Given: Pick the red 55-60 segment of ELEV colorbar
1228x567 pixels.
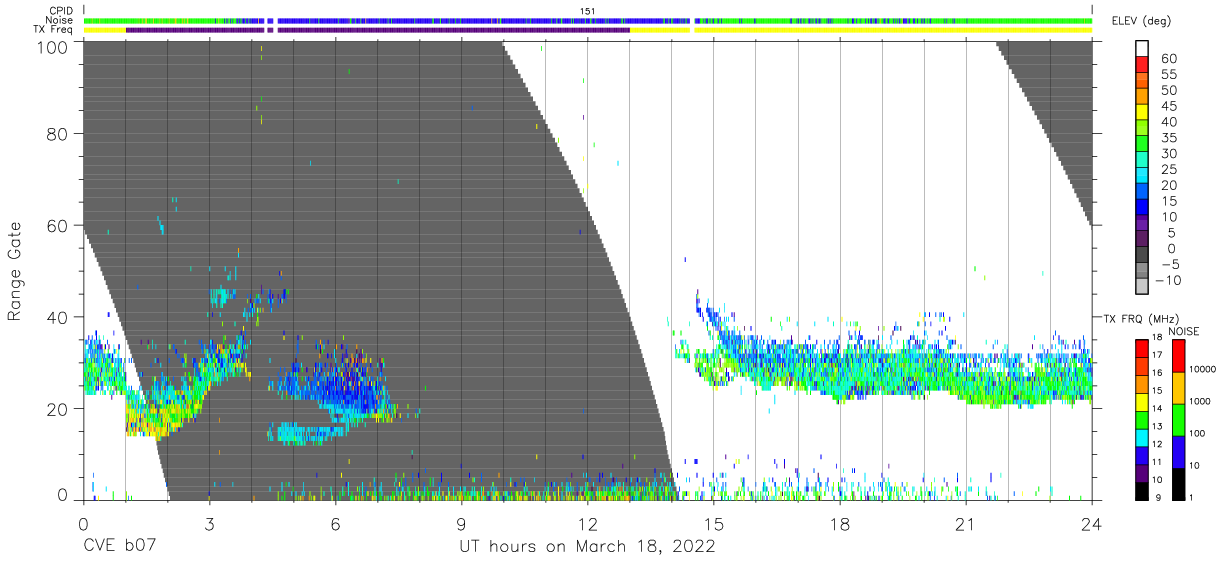Looking at the screenshot, I should (1144, 65).
